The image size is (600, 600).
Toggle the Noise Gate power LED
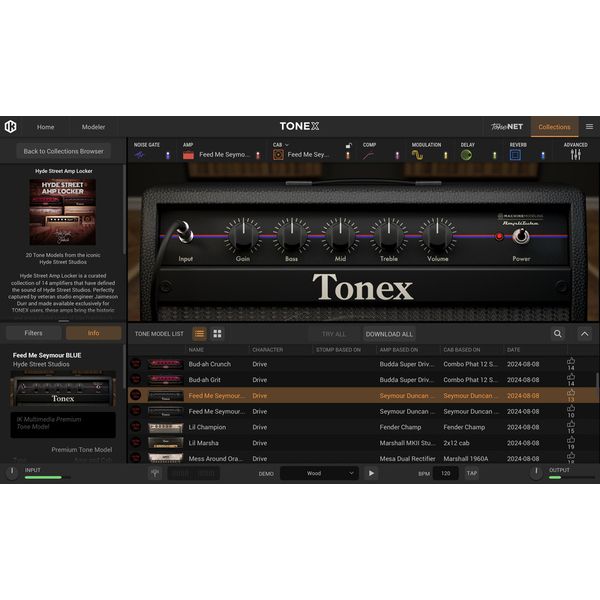(168, 155)
